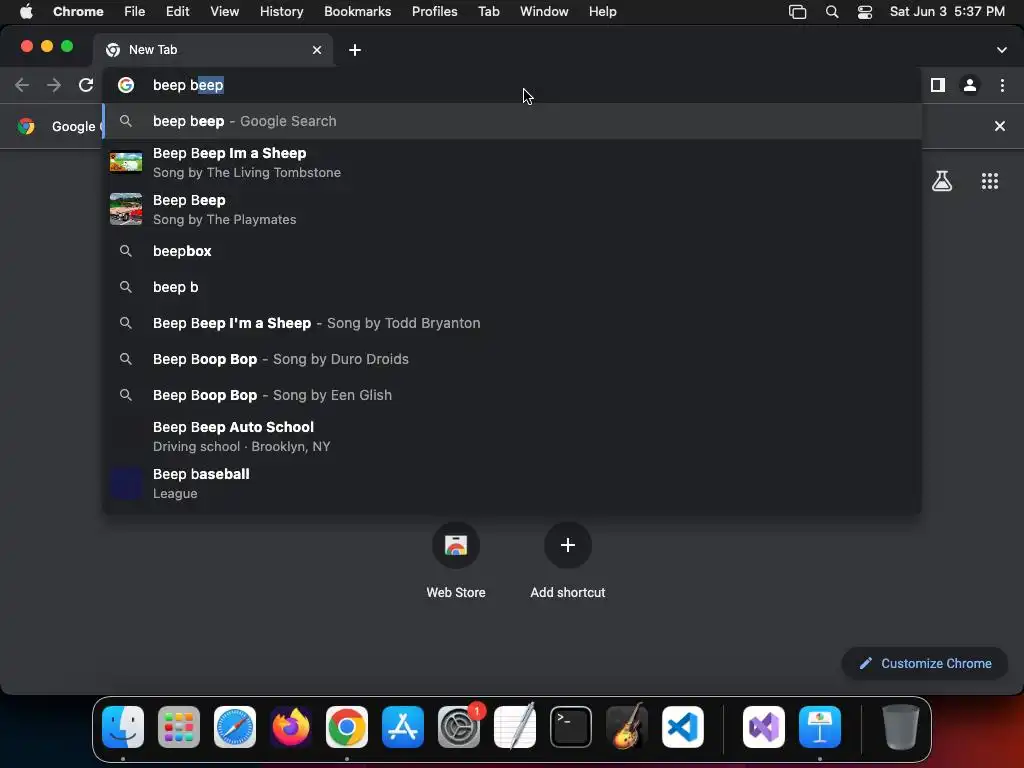1024x768 pixels.
Task: Open Launchpad from the dock
Action: (x=179, y=727)
